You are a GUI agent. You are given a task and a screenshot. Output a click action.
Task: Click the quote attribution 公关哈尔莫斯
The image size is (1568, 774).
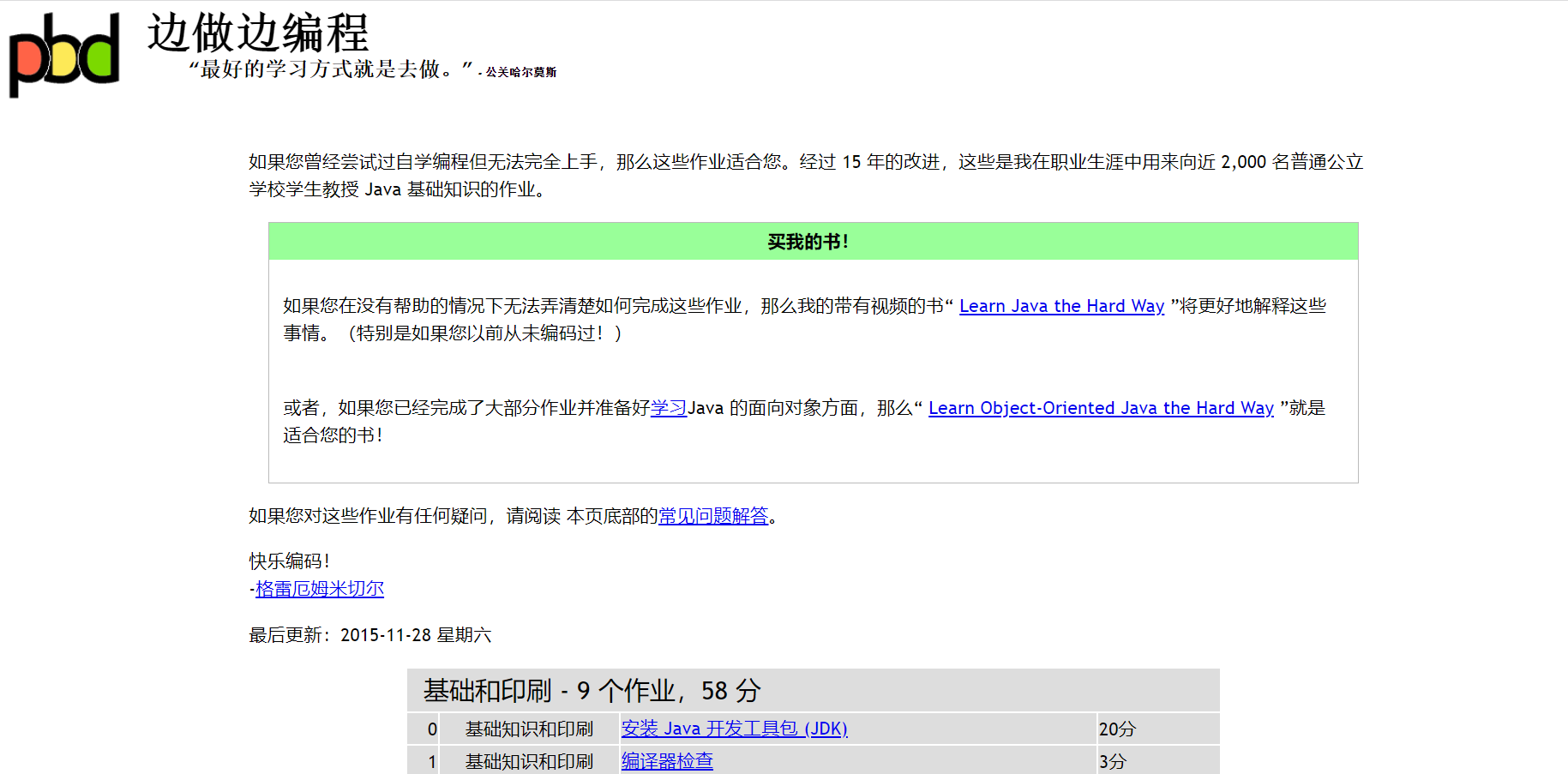point(520,73)
